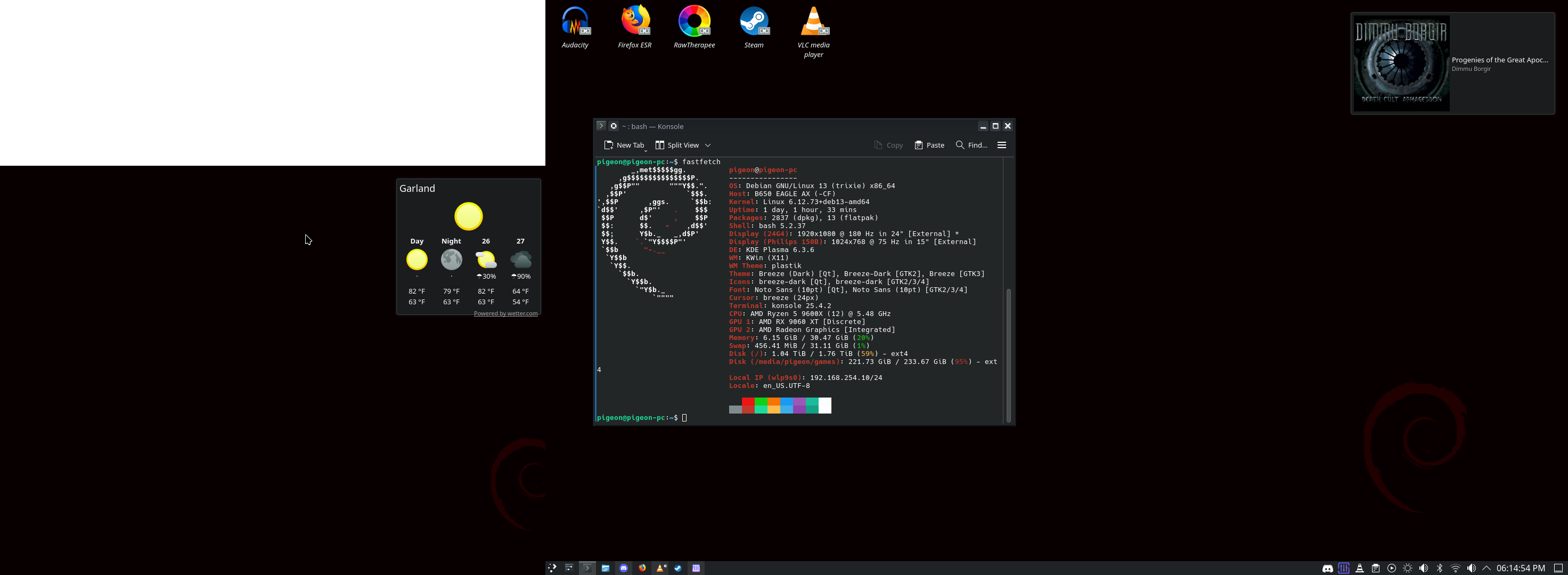Click the Dimmu Borgir album art thumbnail
The height and width of the screenshot is (575, 1568).
[1401, 63]
